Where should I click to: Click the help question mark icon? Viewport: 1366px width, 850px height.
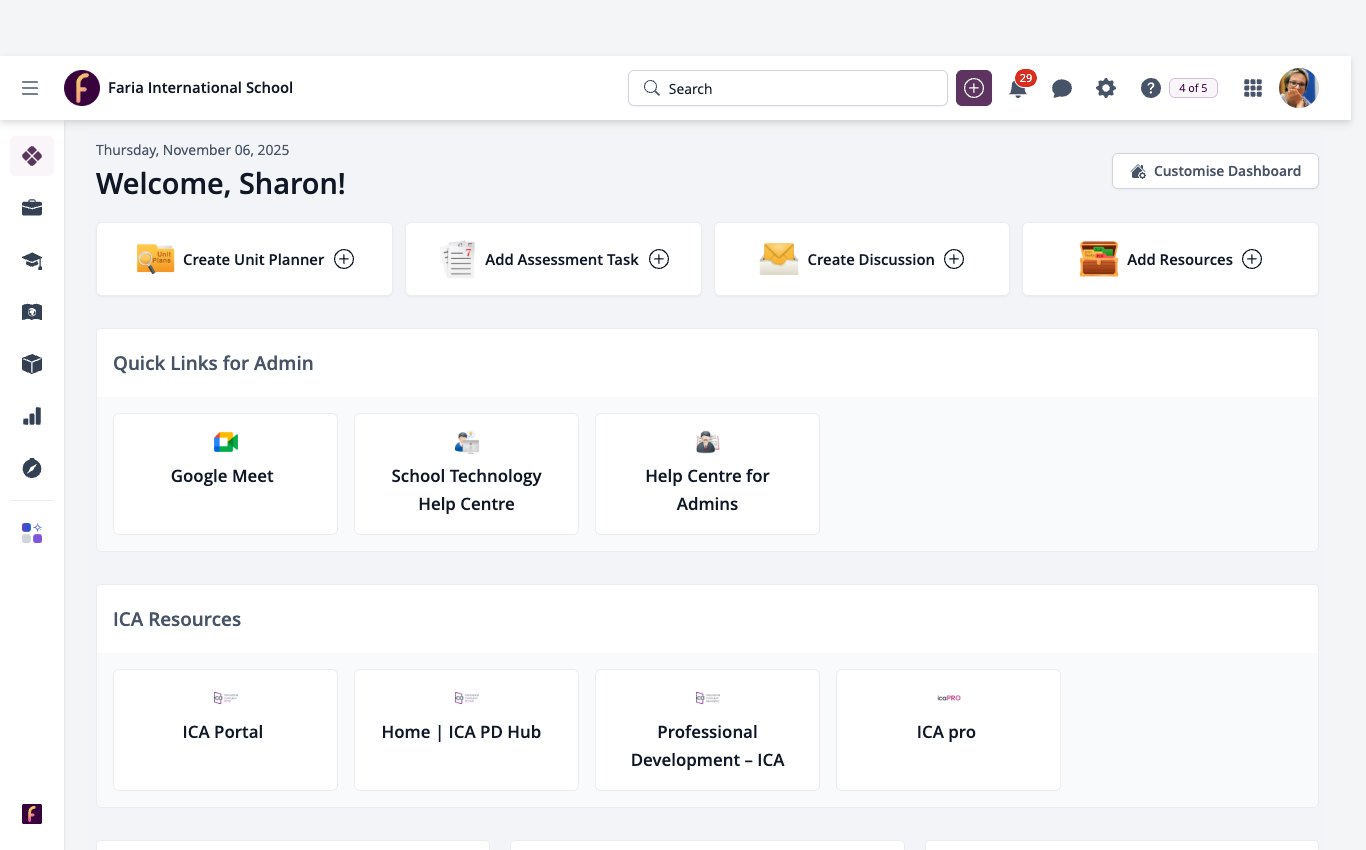click(1150, 88)
